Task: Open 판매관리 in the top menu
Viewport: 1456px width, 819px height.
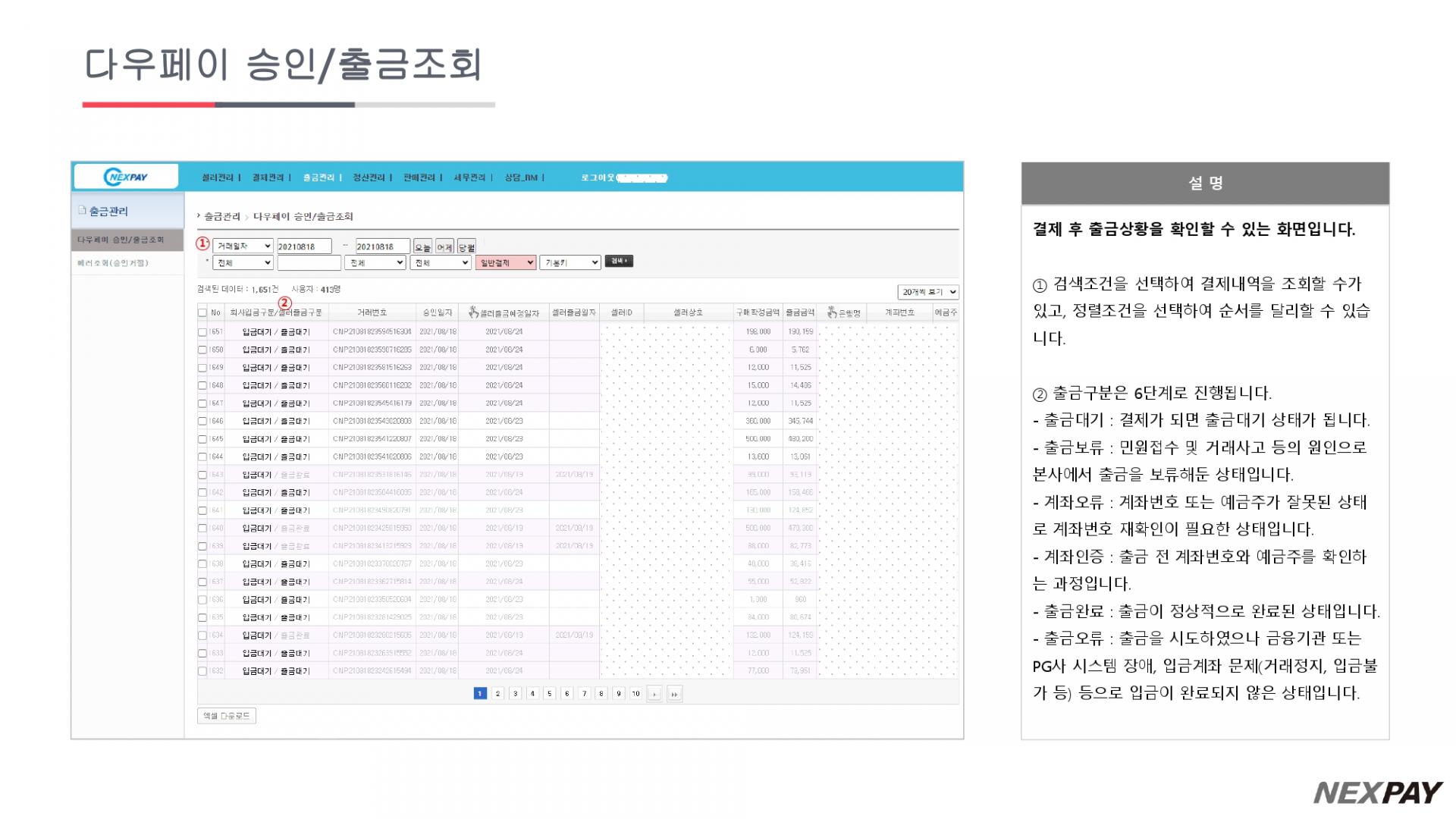Action: click(419, 177)
